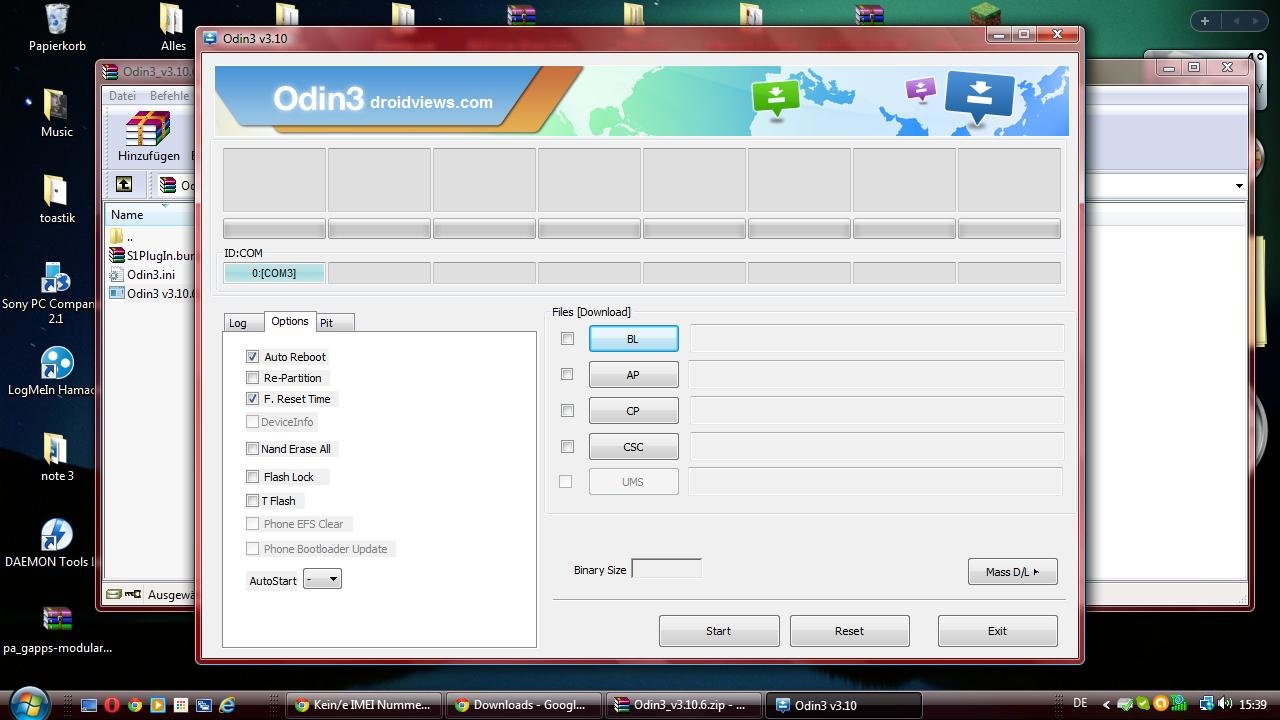This screenshot has height=720, width=1280.
Task: Toggle the F. Reset Time checkbox
Action: click(252, 398)
